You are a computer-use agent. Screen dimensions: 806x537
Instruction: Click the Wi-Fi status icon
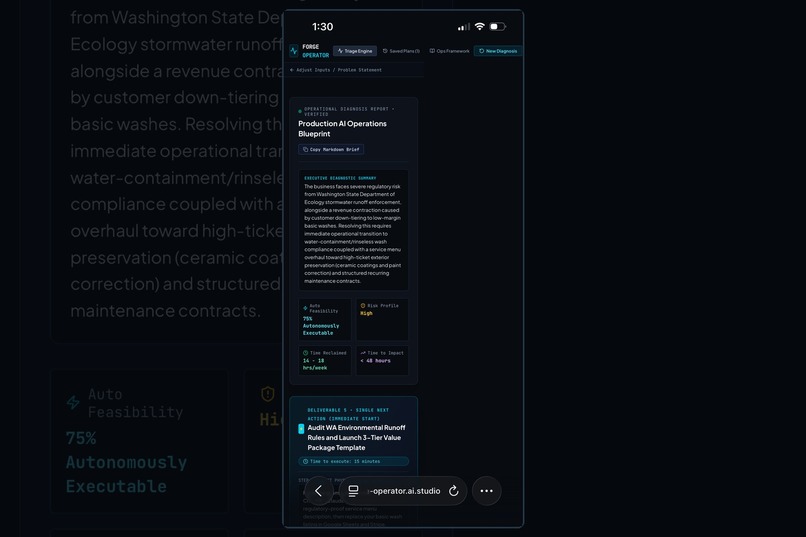[x=480, y=26]
